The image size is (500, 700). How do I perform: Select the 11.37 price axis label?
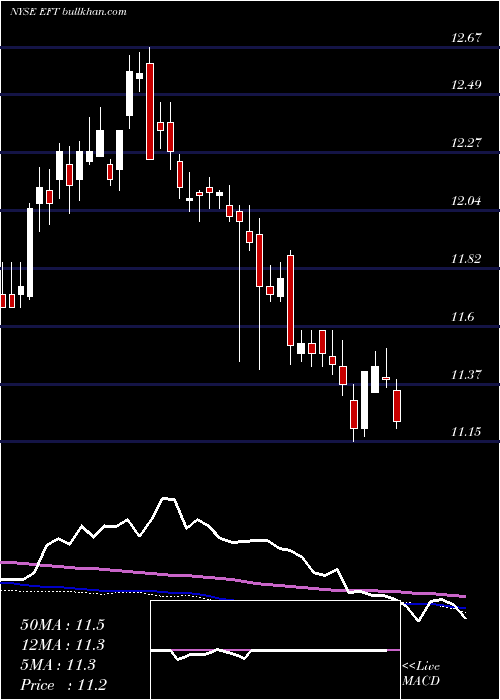point(466,375)
